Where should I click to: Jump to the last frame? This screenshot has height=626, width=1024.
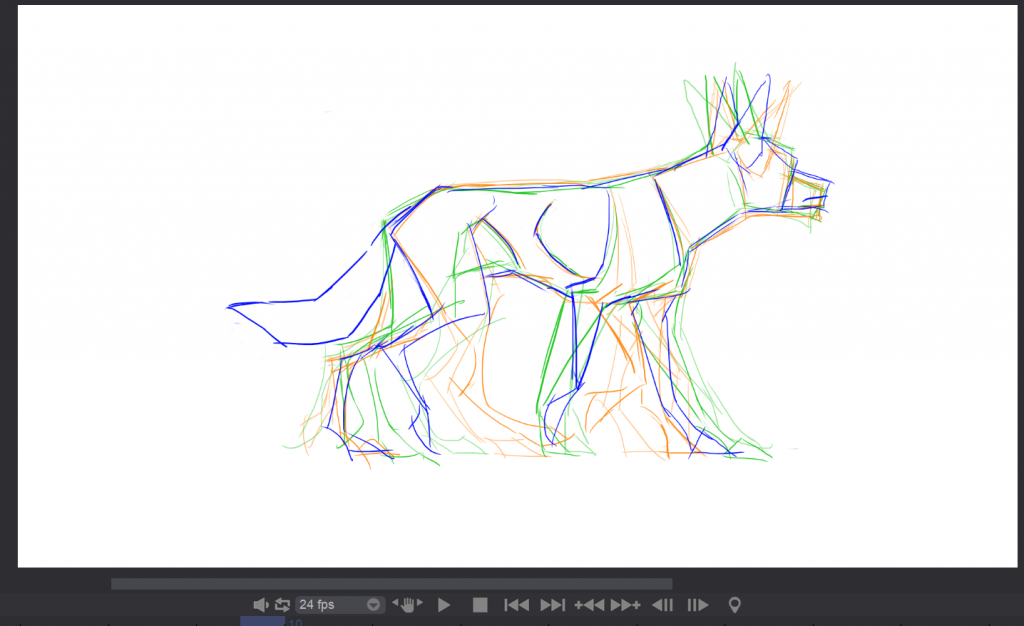[x=552, y=605]
